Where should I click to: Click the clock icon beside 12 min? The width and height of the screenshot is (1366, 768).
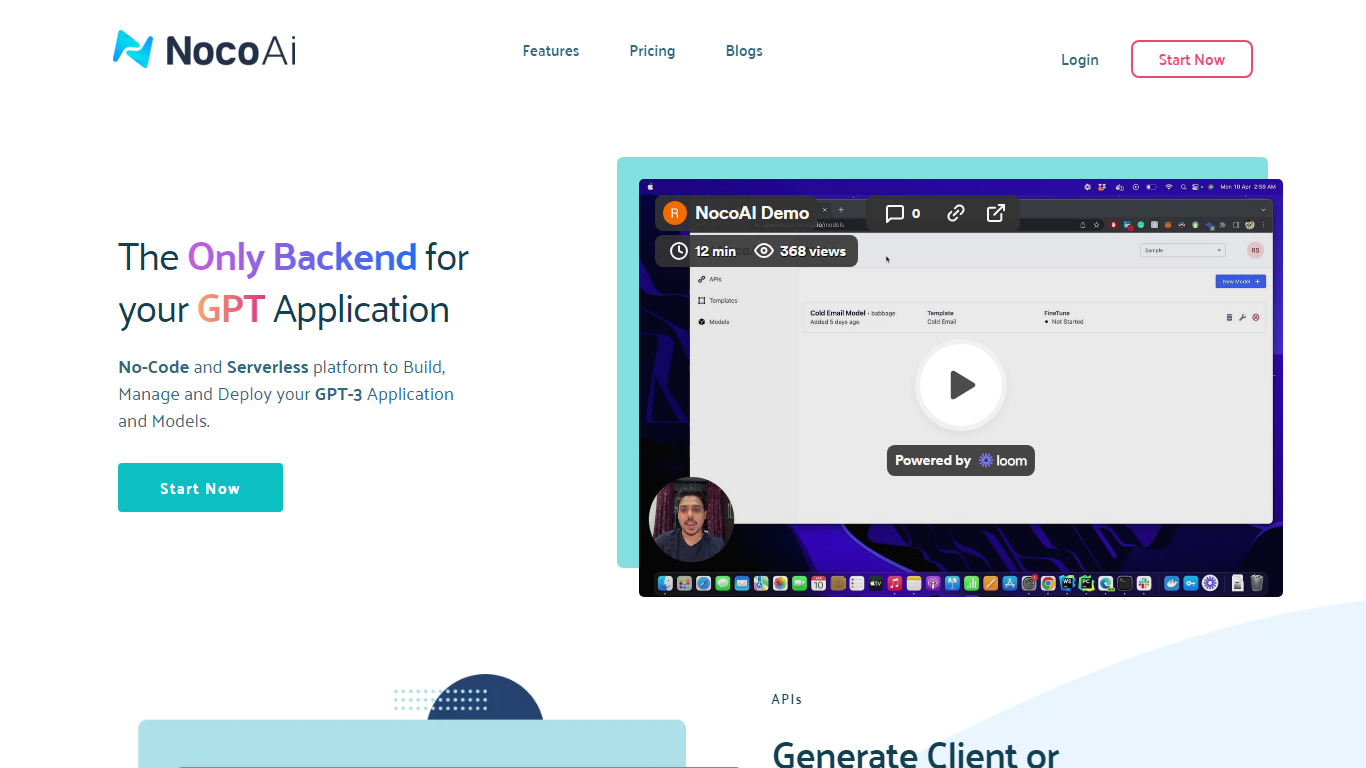(679, 251)
